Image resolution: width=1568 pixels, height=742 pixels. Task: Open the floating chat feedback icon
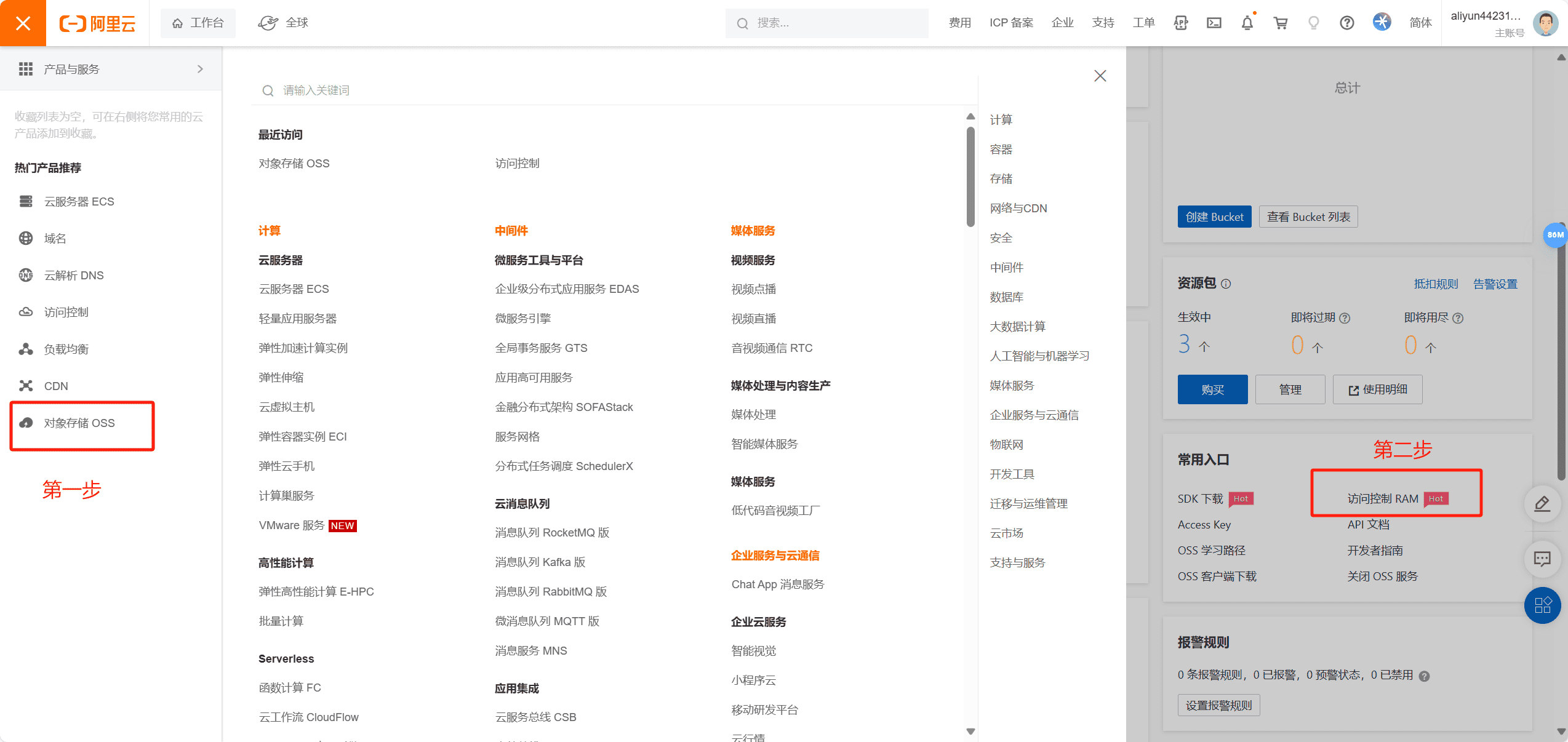[x=1542, y=559]
